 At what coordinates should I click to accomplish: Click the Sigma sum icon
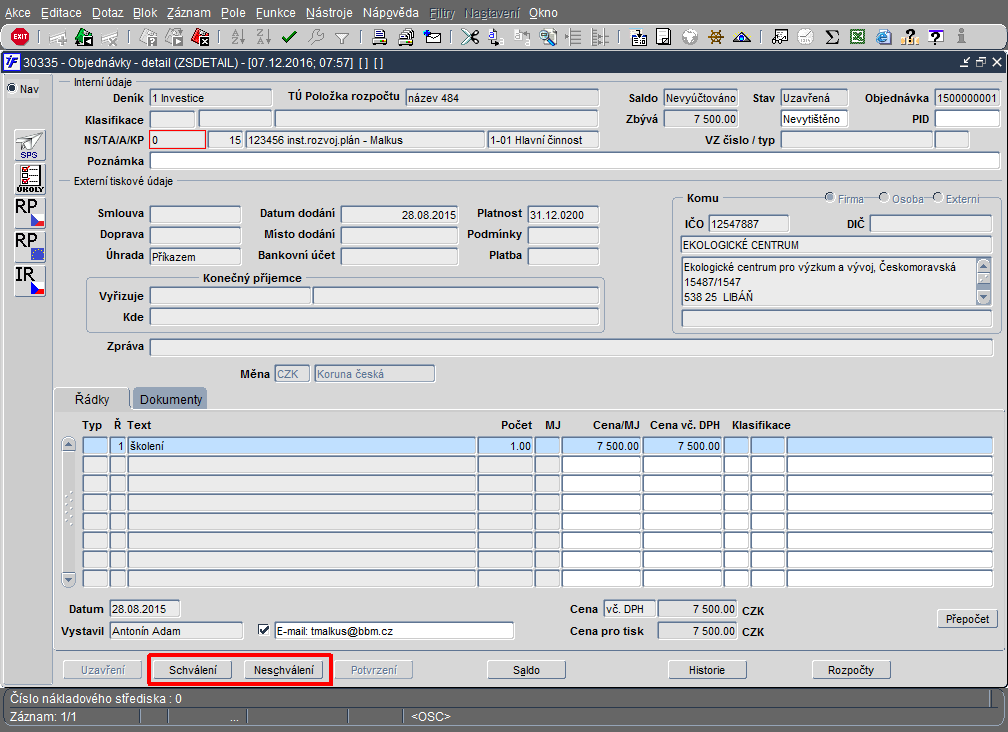[832, 37]
